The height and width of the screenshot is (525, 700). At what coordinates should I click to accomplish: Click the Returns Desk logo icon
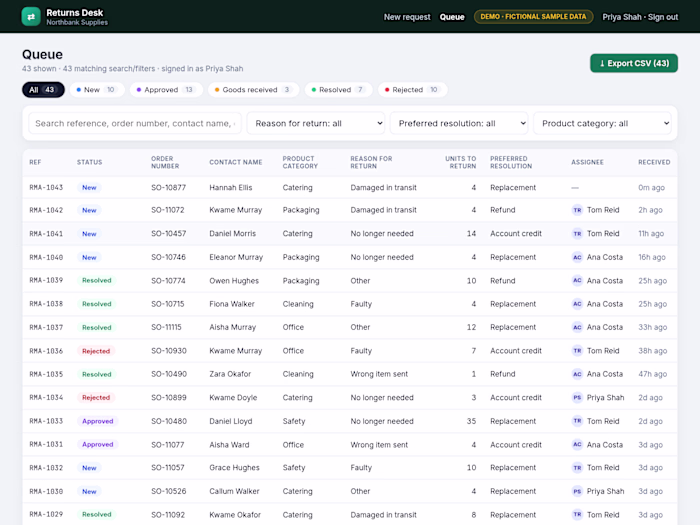point(31,17)
